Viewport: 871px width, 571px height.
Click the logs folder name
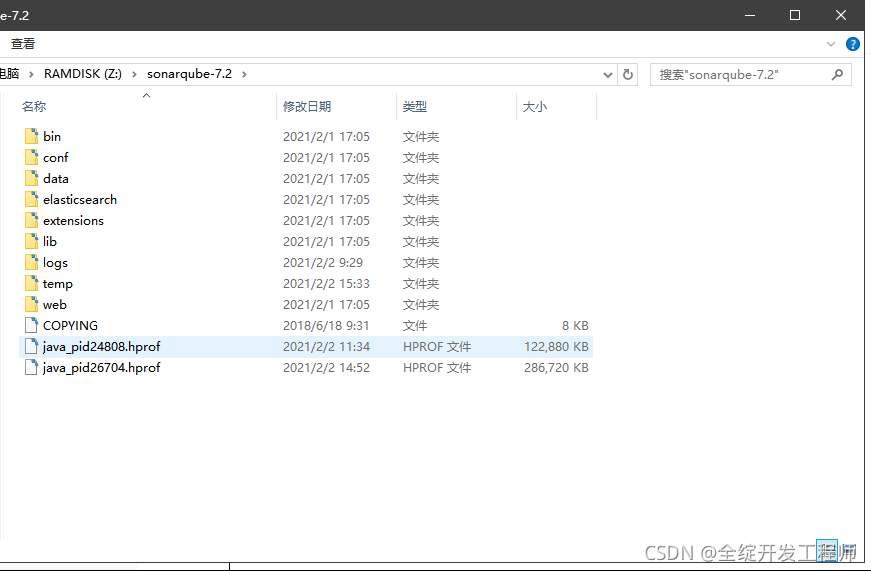(56, 263)
